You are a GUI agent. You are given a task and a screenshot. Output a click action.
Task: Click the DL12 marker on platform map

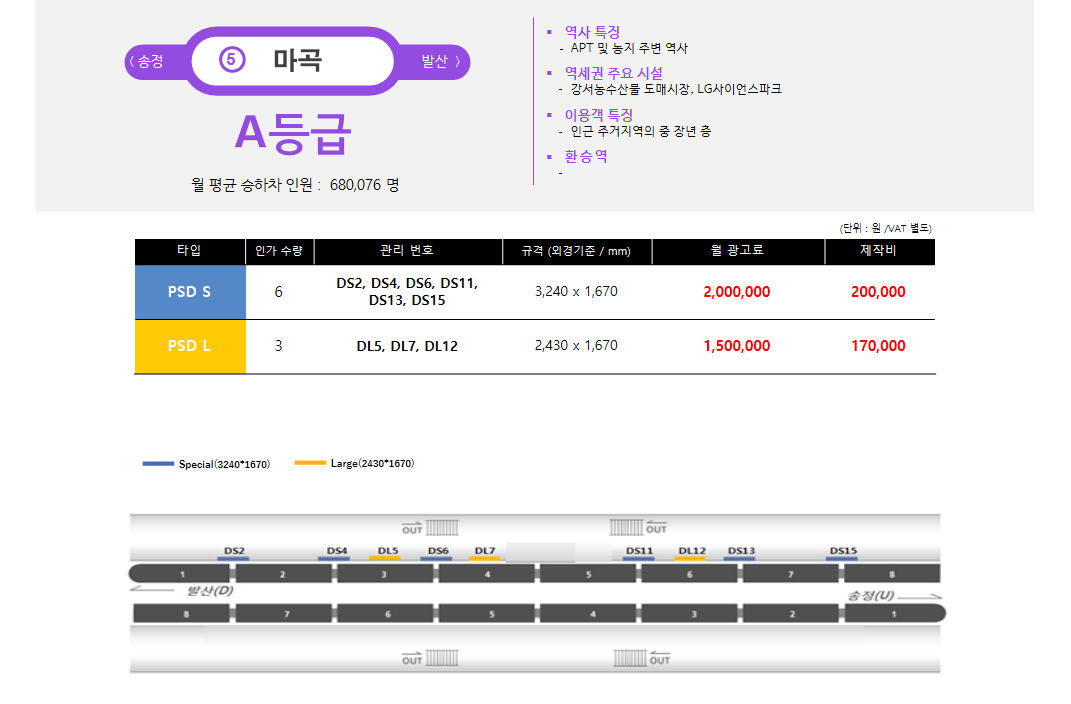(691, 553)
